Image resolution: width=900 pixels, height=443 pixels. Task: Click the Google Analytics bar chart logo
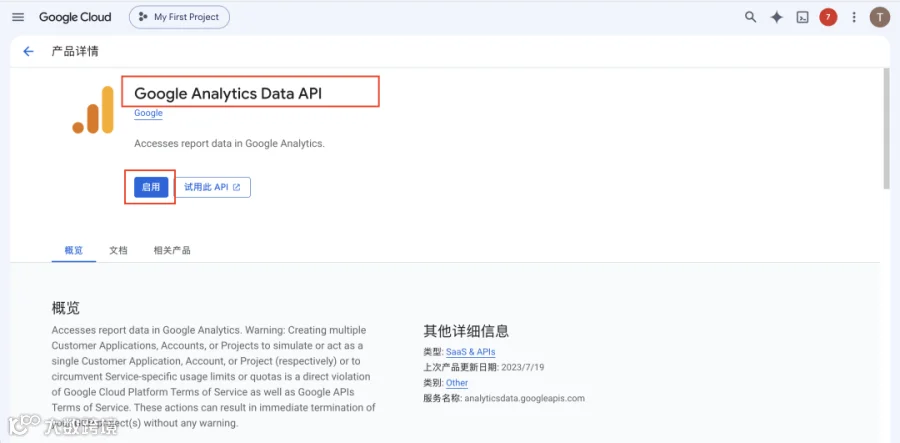(x=93, y=110)
